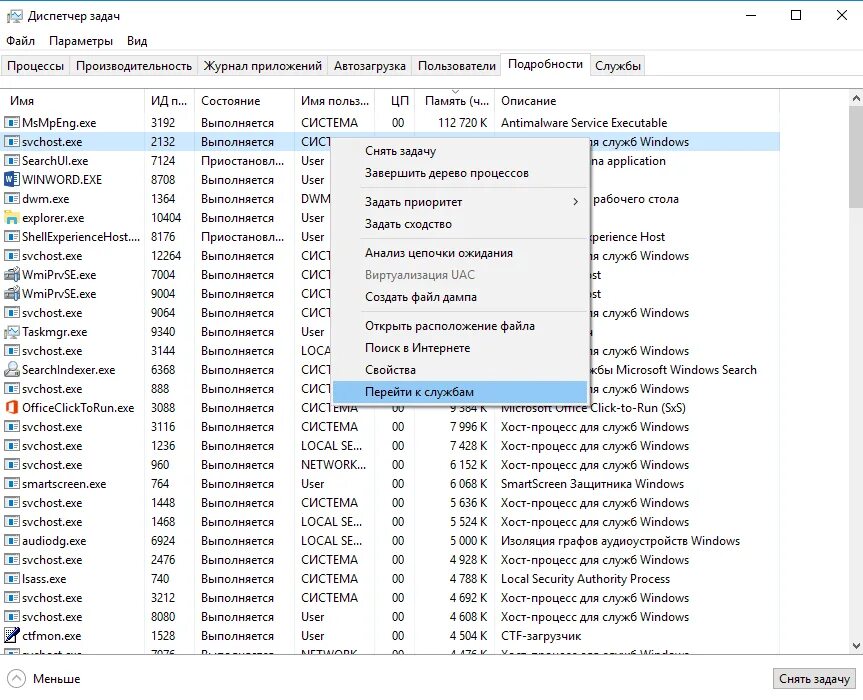Choose Свойства in context menu

coord(460,370)
